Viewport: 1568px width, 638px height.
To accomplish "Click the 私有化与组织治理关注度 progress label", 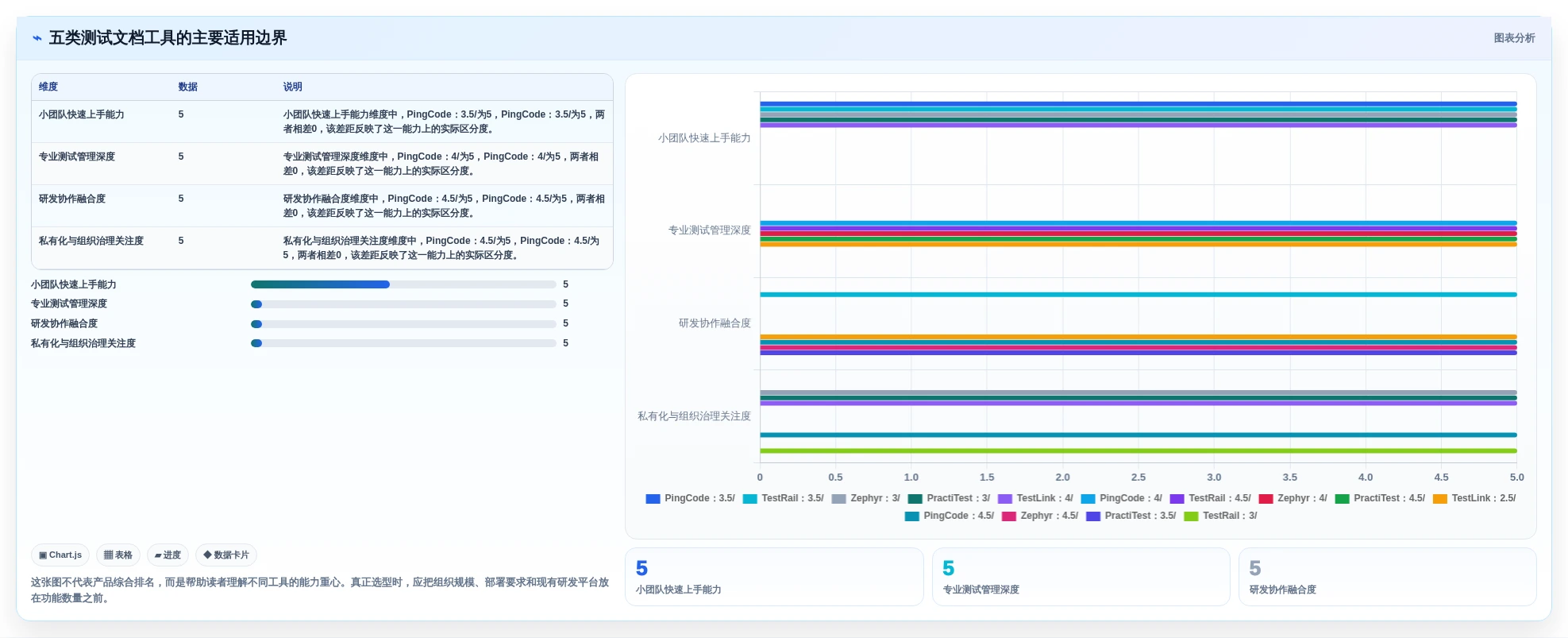I will 83,343.
